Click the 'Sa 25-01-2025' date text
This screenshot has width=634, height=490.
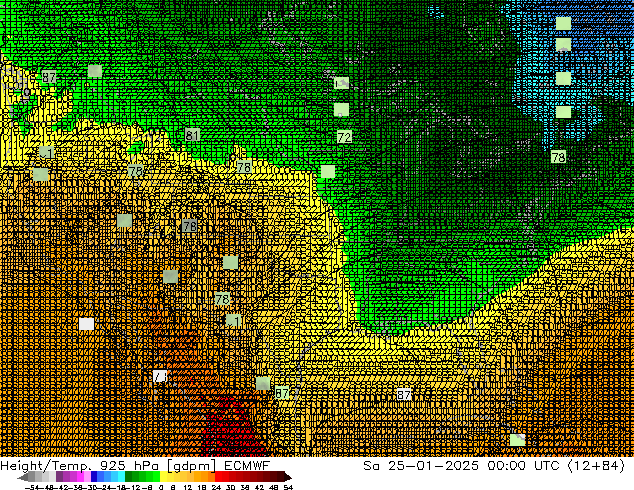pos(421,466)
